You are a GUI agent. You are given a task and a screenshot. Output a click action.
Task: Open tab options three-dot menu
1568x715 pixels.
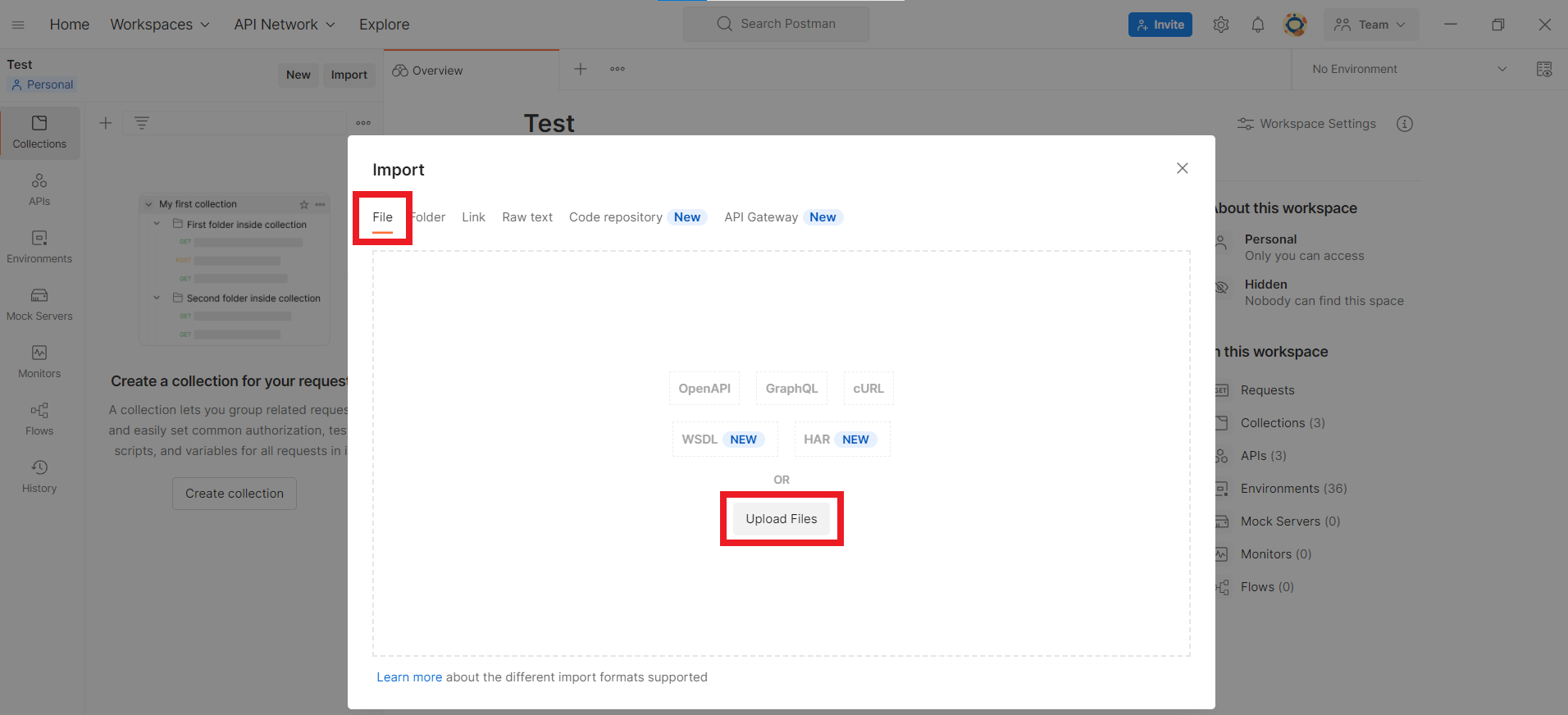click(x=618, y=69)
